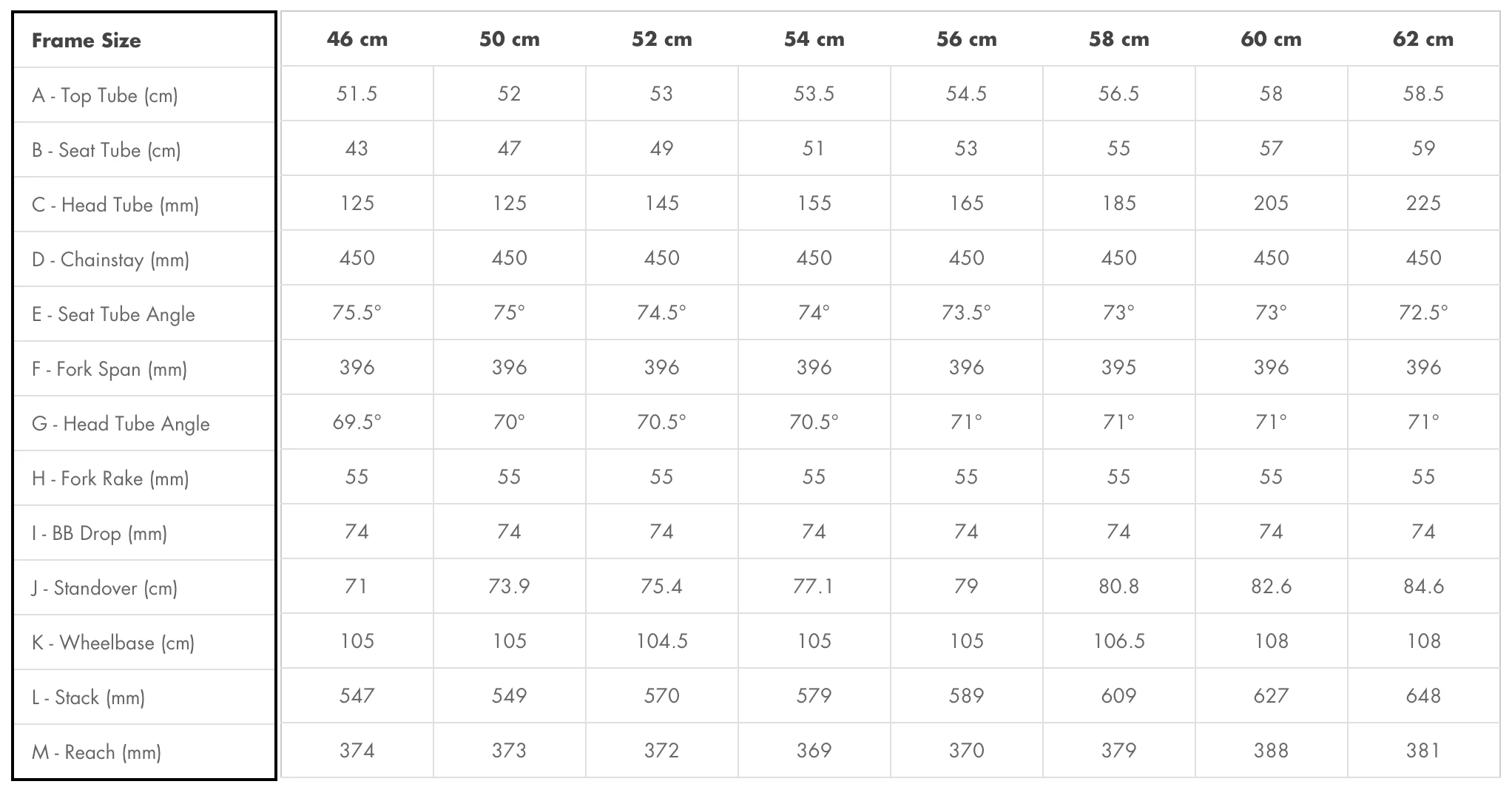Click the 56.5 top tube value

pos(1118,94)
